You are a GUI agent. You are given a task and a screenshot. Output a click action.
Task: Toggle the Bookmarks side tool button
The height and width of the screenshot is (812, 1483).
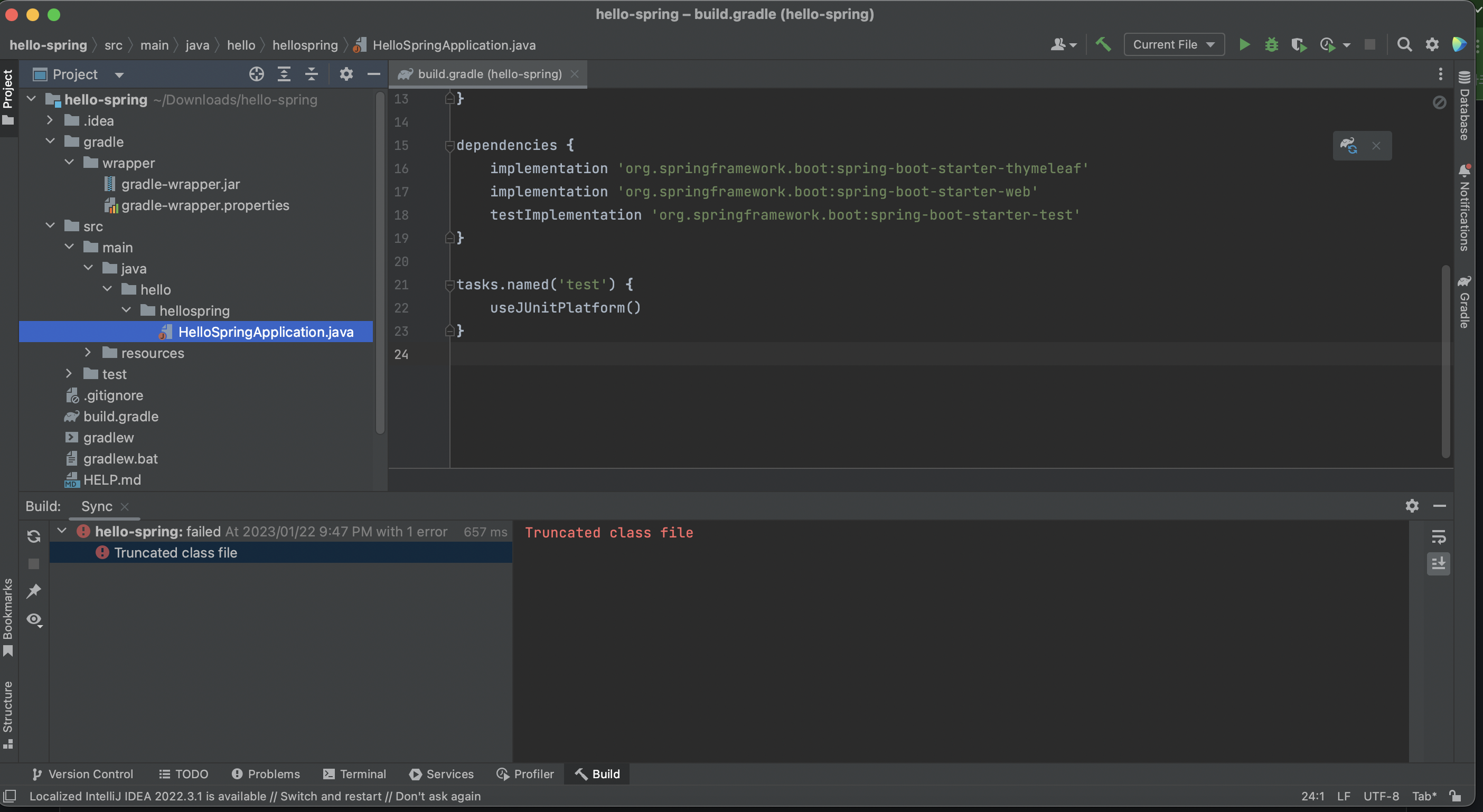8,618
